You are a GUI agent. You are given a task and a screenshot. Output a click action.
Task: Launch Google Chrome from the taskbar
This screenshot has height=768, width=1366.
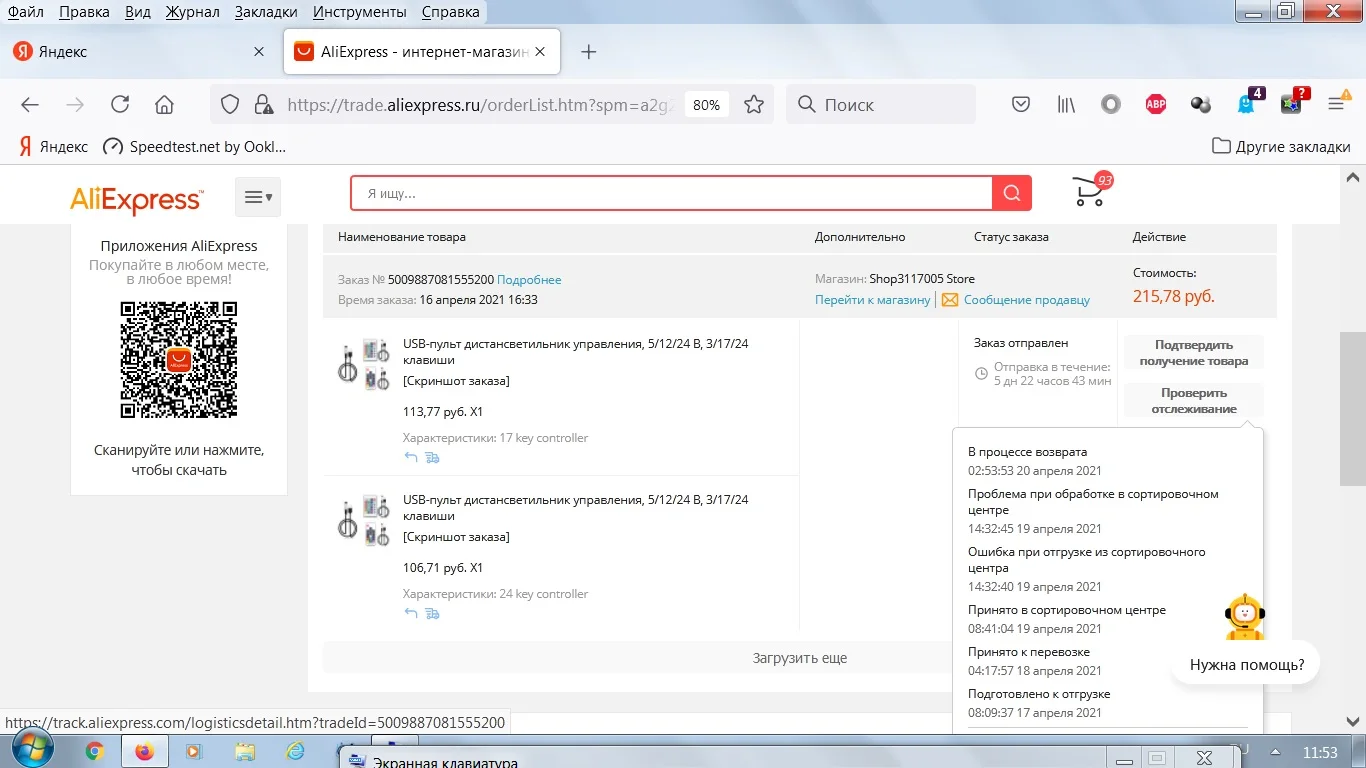95,751
